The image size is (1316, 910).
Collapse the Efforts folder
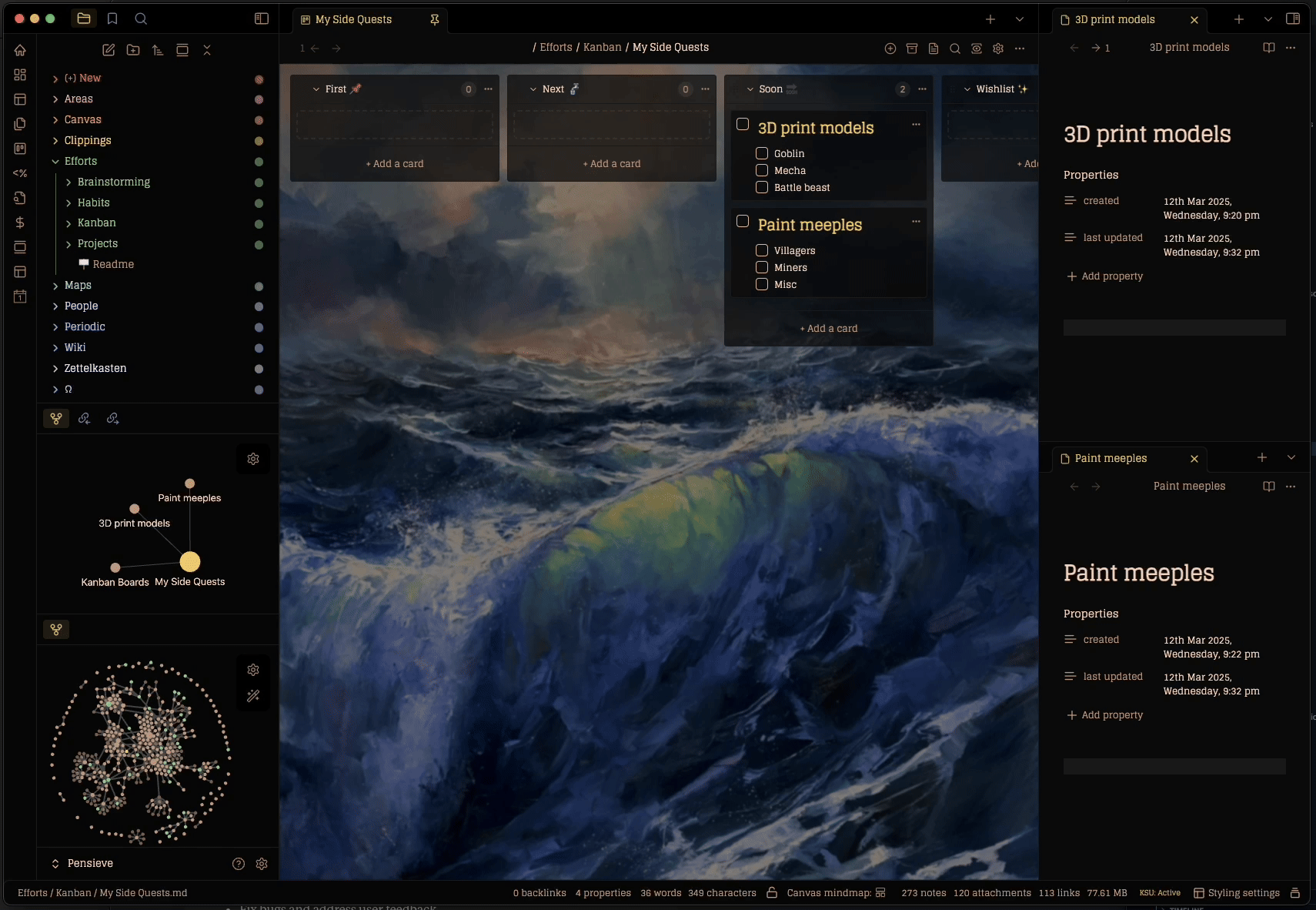pos(55,162)
